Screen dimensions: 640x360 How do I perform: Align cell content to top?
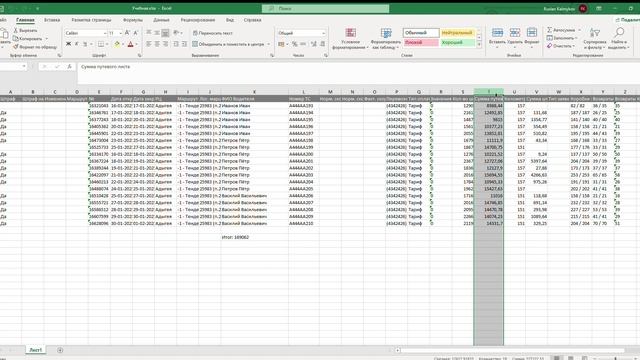tap(149, 33)
